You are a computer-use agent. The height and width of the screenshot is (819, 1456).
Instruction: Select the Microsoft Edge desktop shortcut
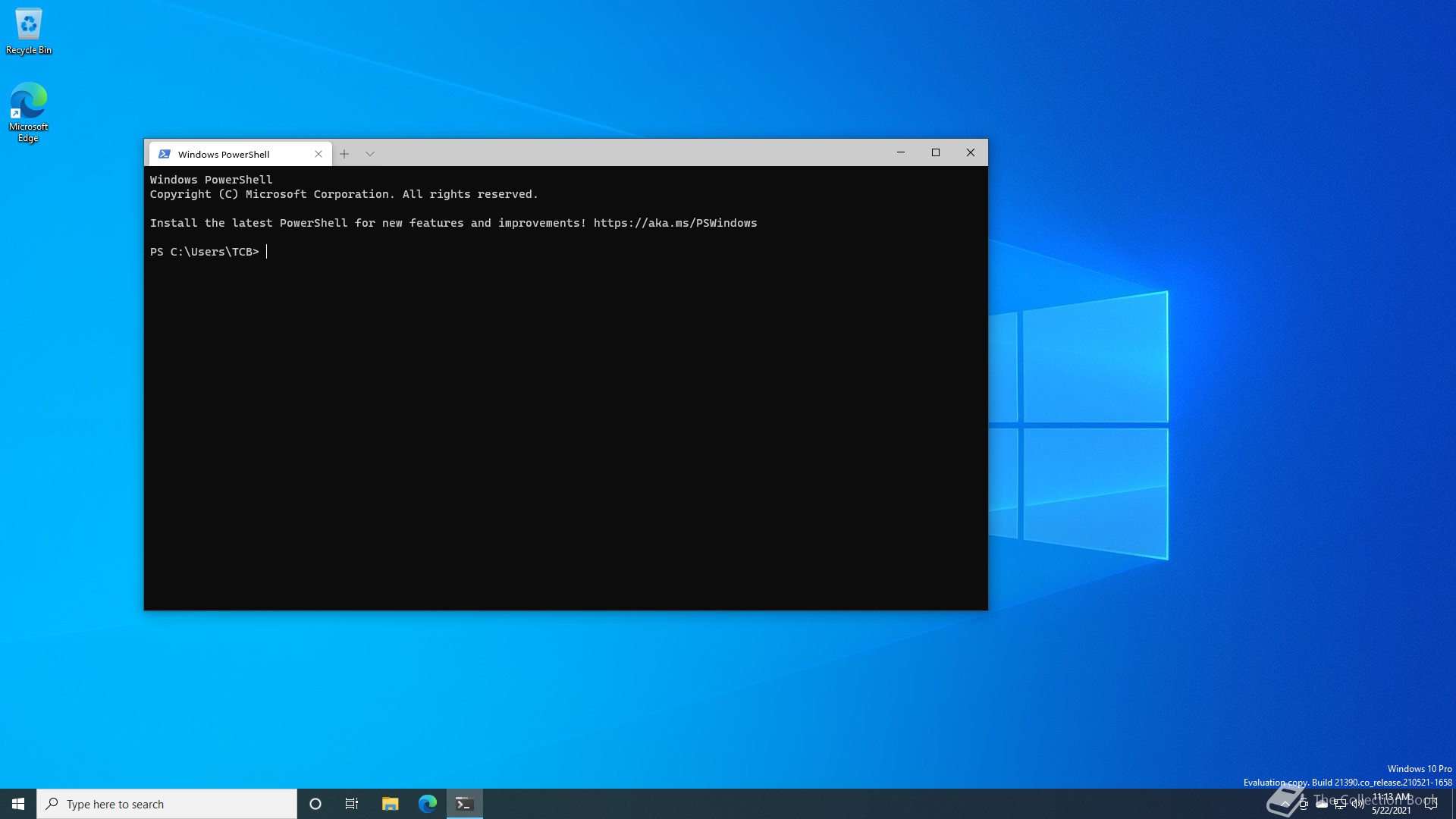[28, 112]
